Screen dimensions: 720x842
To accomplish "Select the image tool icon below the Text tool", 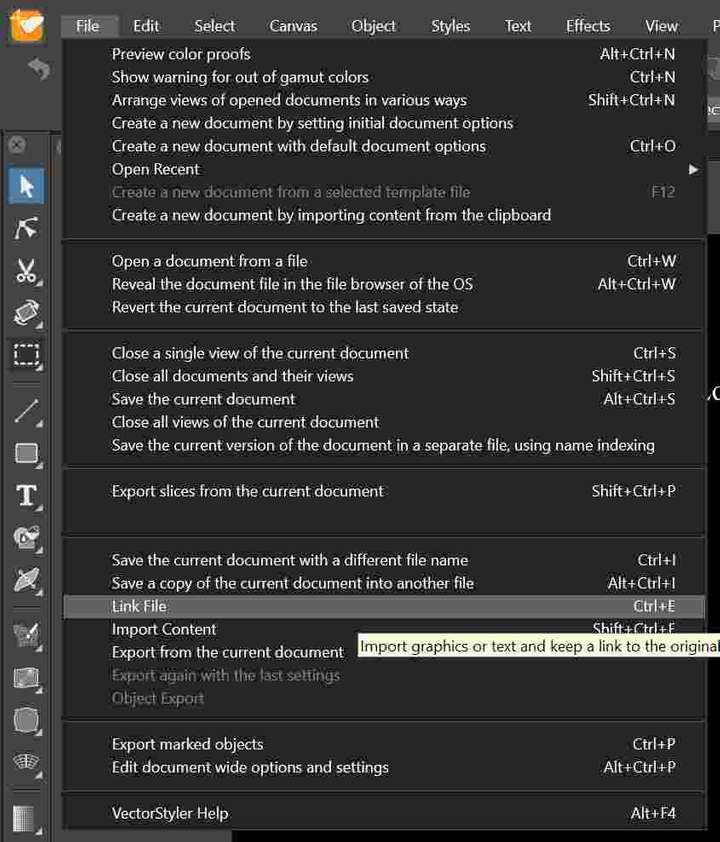I will coord(26,538).
